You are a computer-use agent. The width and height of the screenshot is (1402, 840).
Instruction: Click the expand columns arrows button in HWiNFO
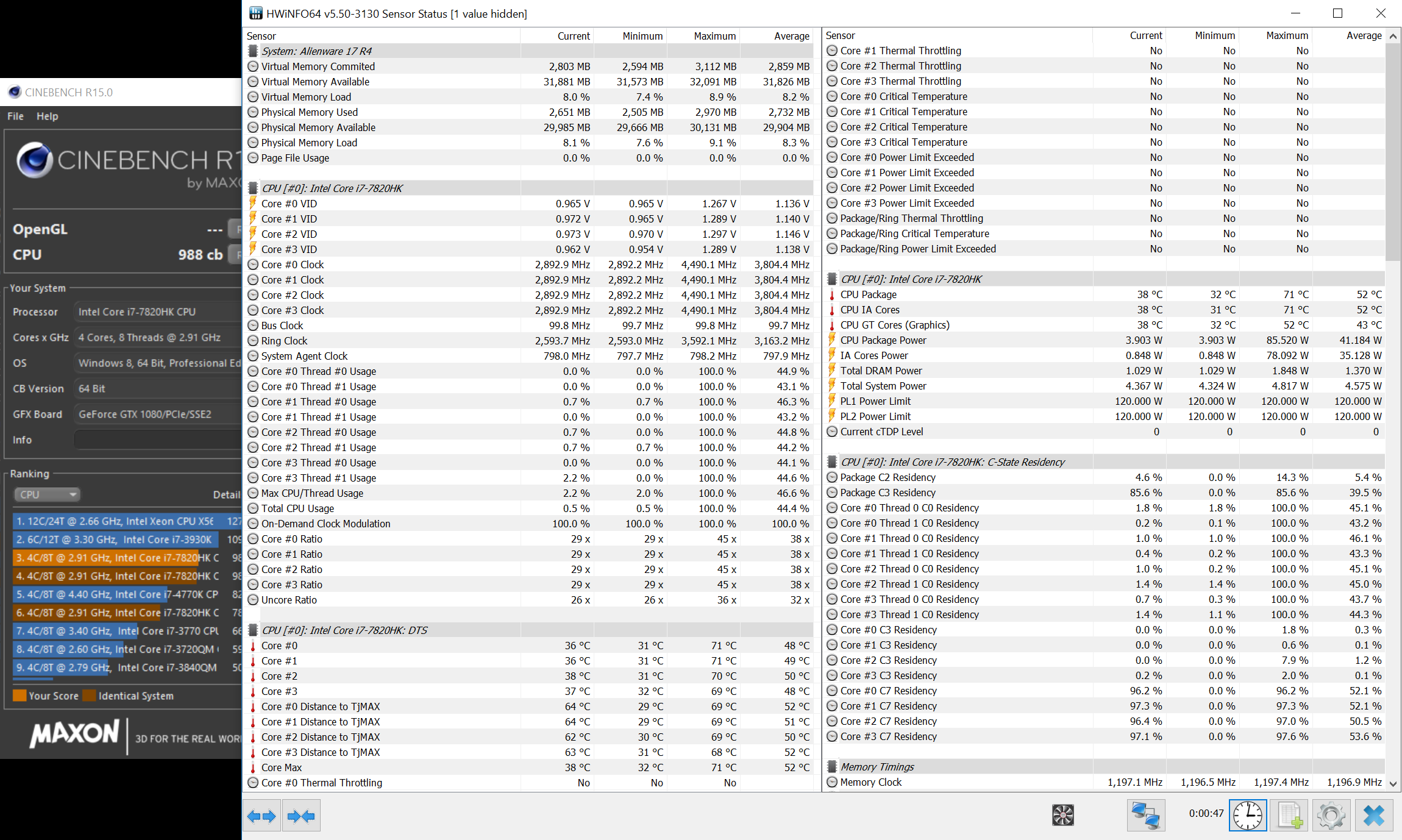point(262,816)
